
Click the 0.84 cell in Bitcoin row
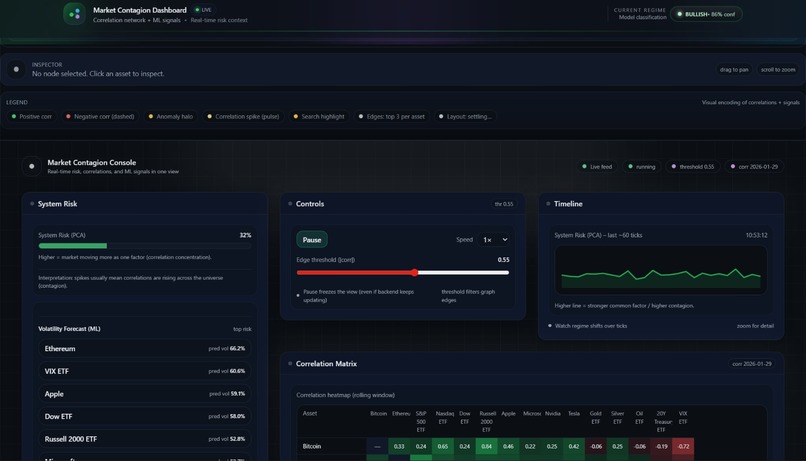[486, 446]
